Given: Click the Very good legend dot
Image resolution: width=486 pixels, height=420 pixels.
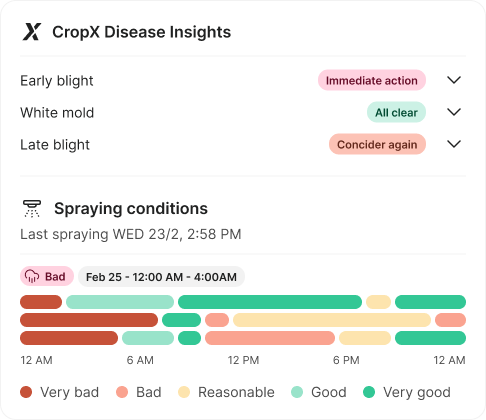Looking at the screenshot, I should point(369,392).
